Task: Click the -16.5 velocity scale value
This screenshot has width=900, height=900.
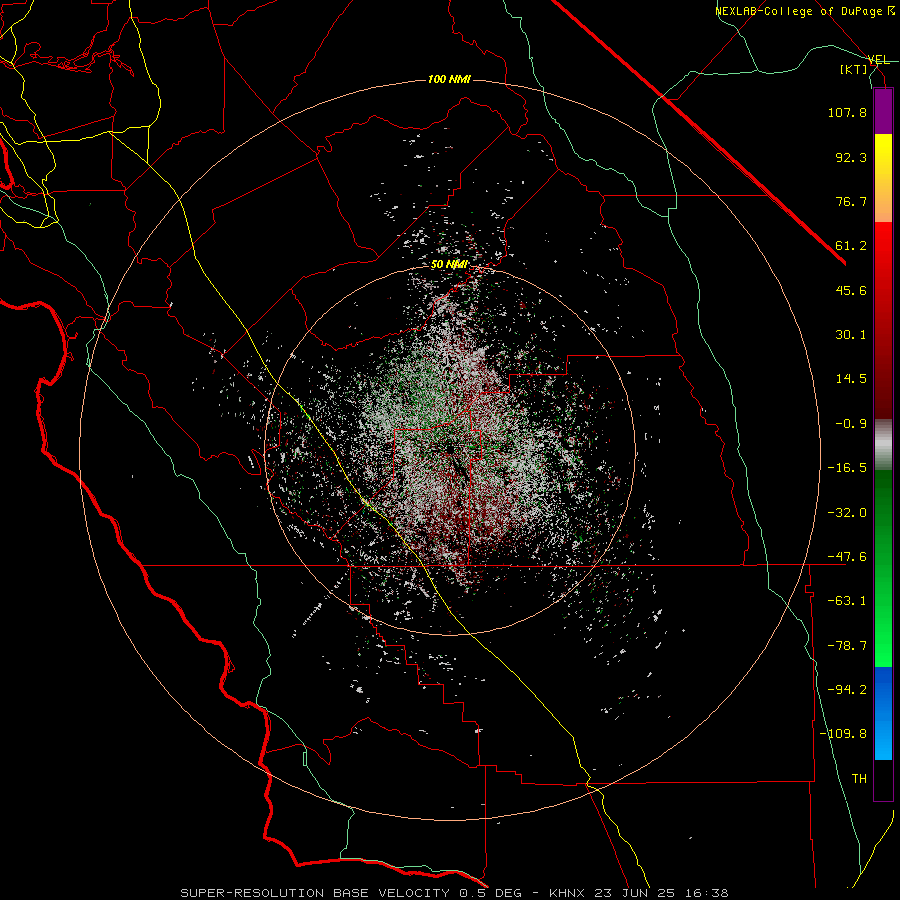Action: point(847,468)
